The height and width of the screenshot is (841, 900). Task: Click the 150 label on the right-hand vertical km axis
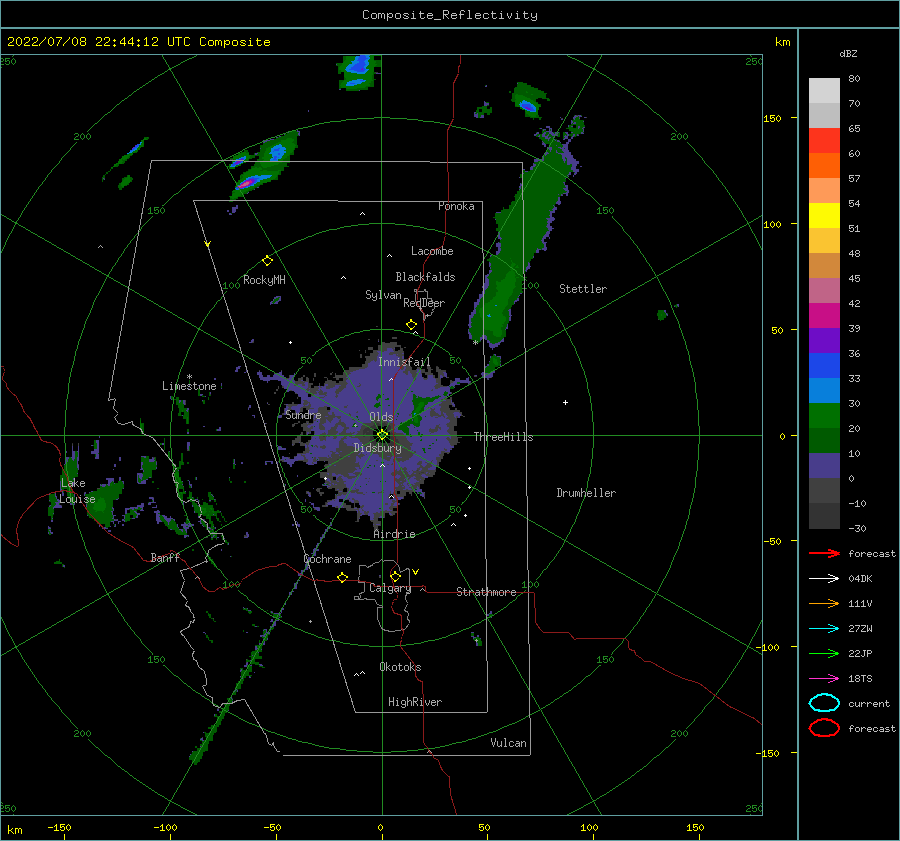pos(772,118)
